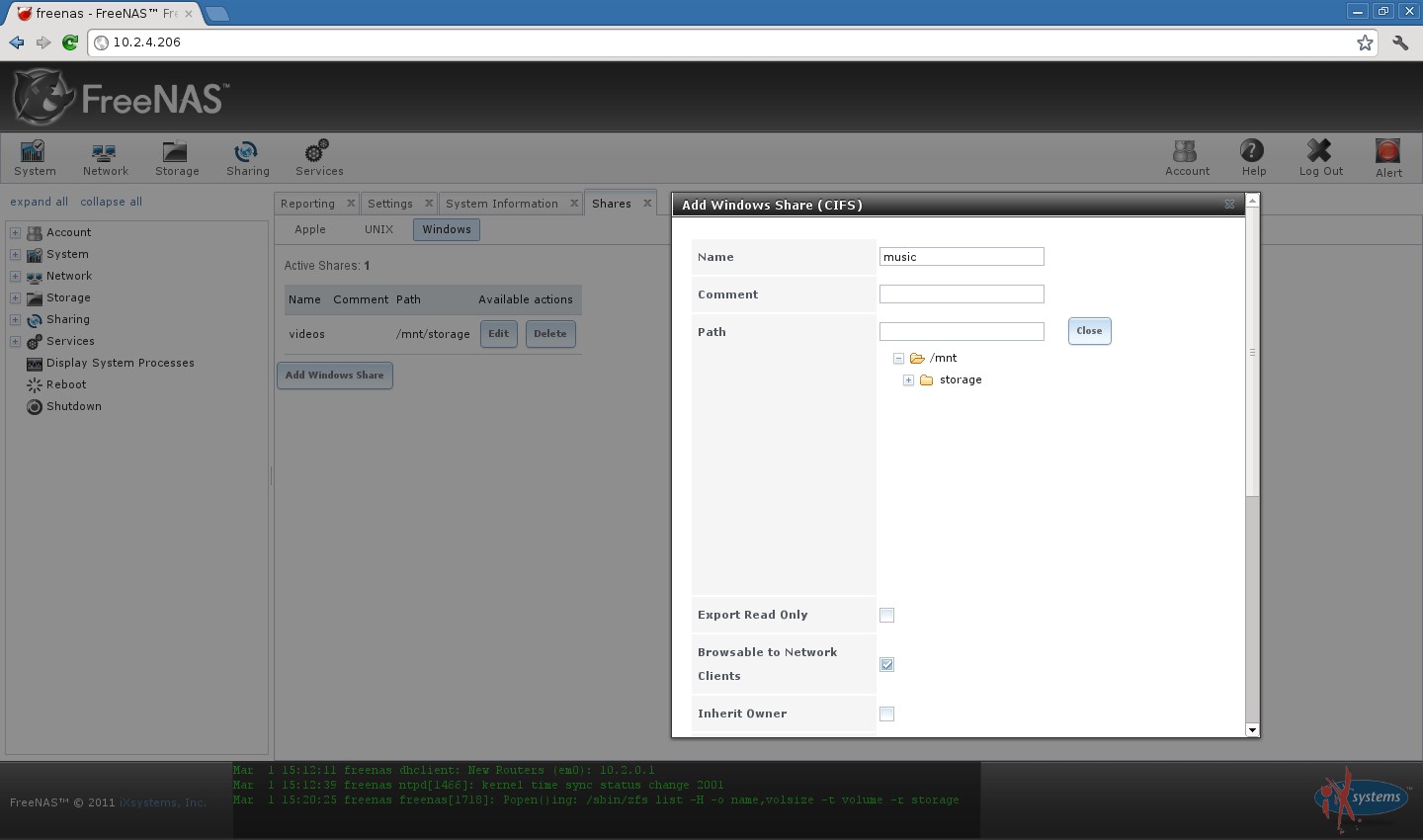This screenshot has height=840, width=1423.
Task: Open the Account icon at top right
Action: coord(1186,156)
